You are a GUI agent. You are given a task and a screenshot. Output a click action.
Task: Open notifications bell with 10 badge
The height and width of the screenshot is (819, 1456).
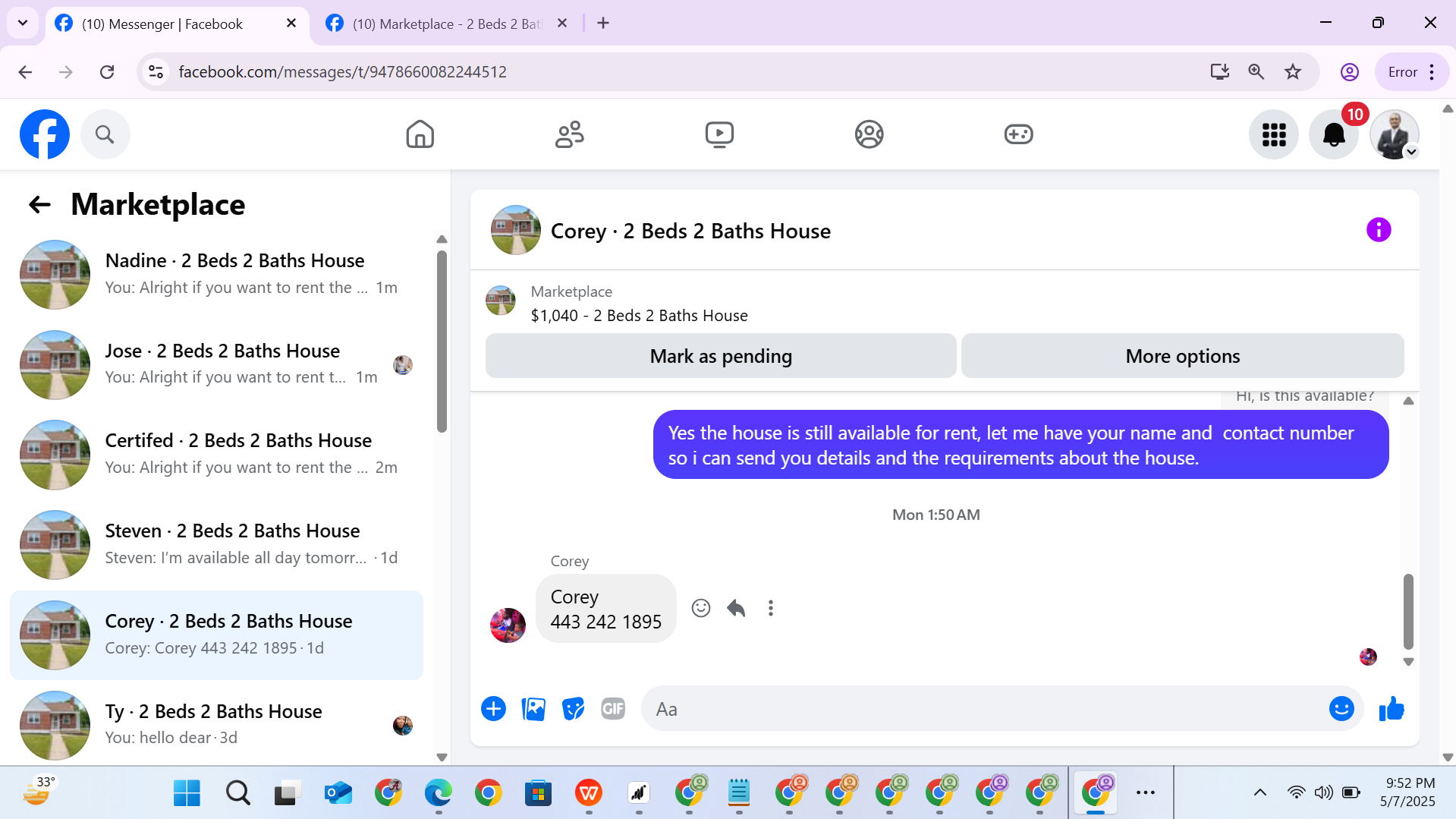tap(1334, 134)
